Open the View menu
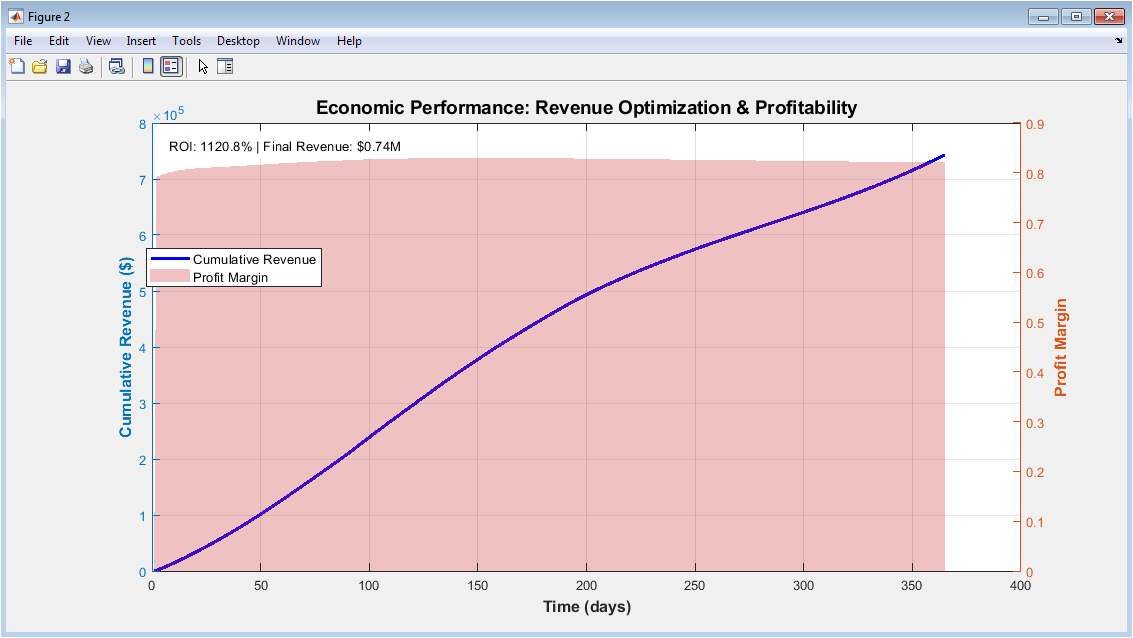Image resolution: width=1133 pixels, height=638 pixels. pos(98,41)
